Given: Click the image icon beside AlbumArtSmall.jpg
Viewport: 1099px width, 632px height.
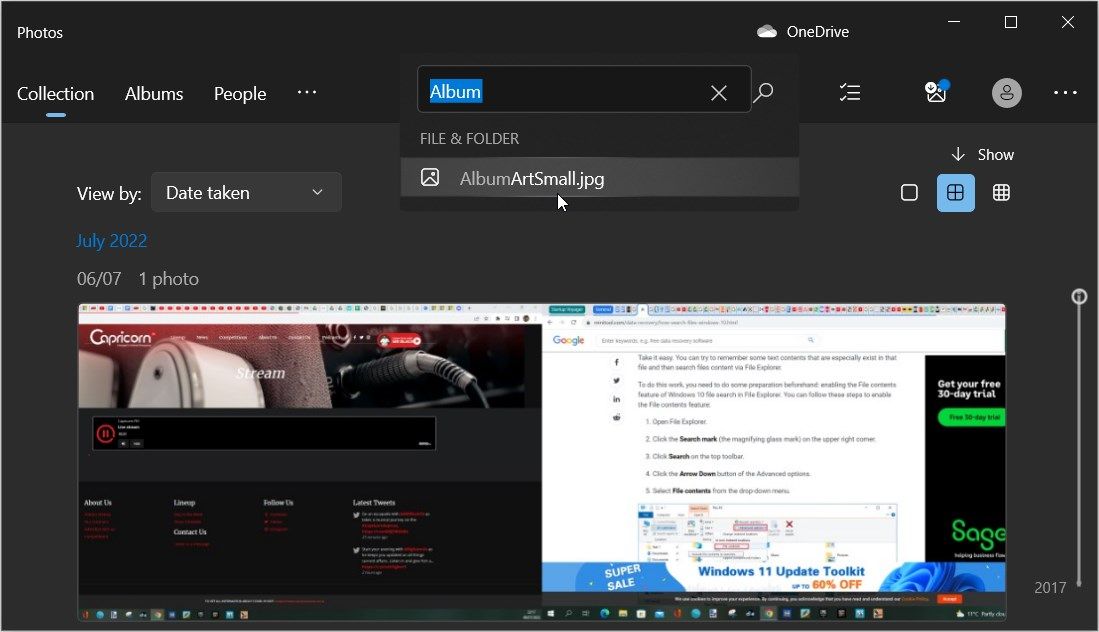Looking at the screenshot, I should tap(430, 178).
